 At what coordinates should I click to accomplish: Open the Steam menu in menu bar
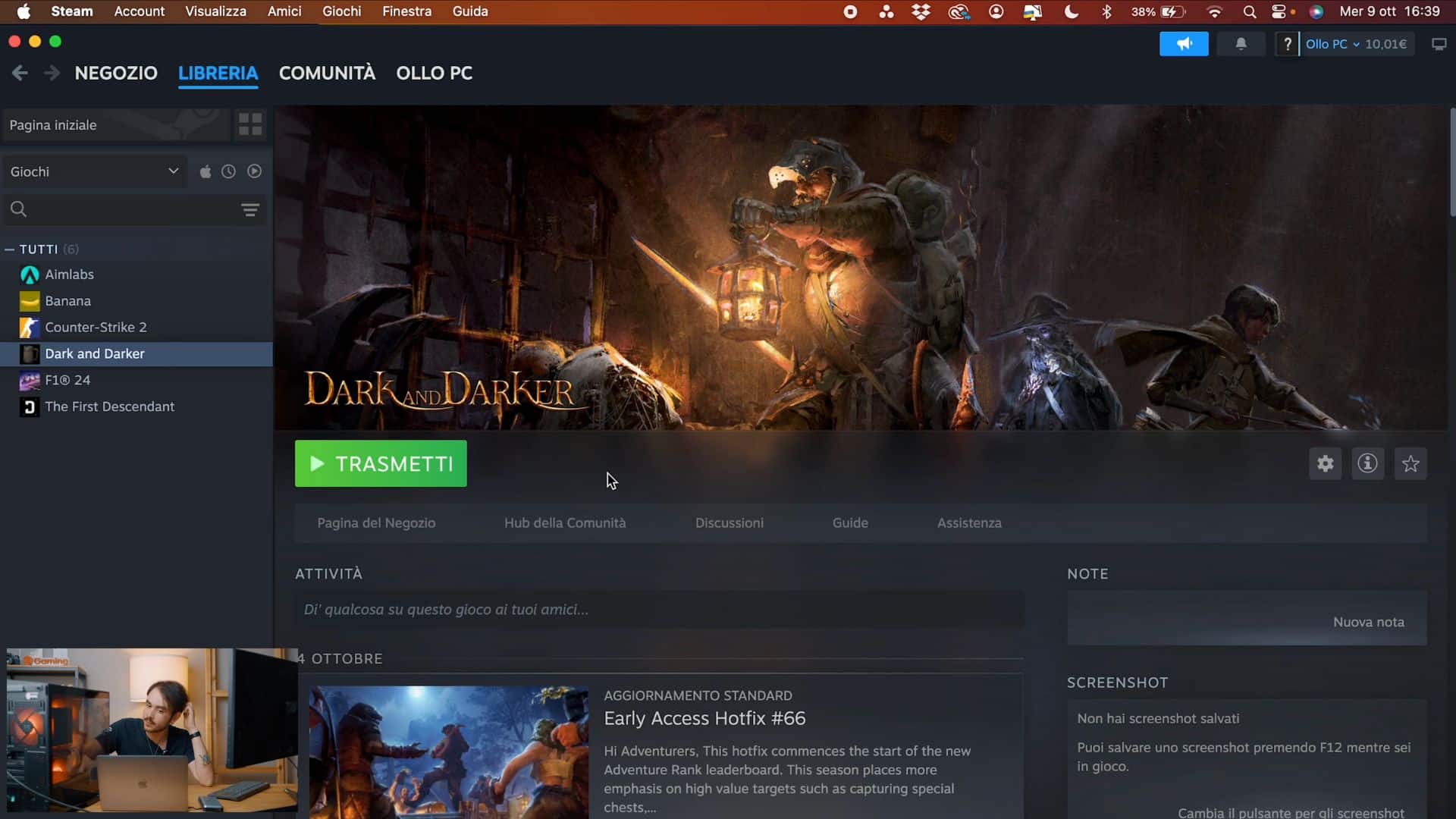coord(72,11)
